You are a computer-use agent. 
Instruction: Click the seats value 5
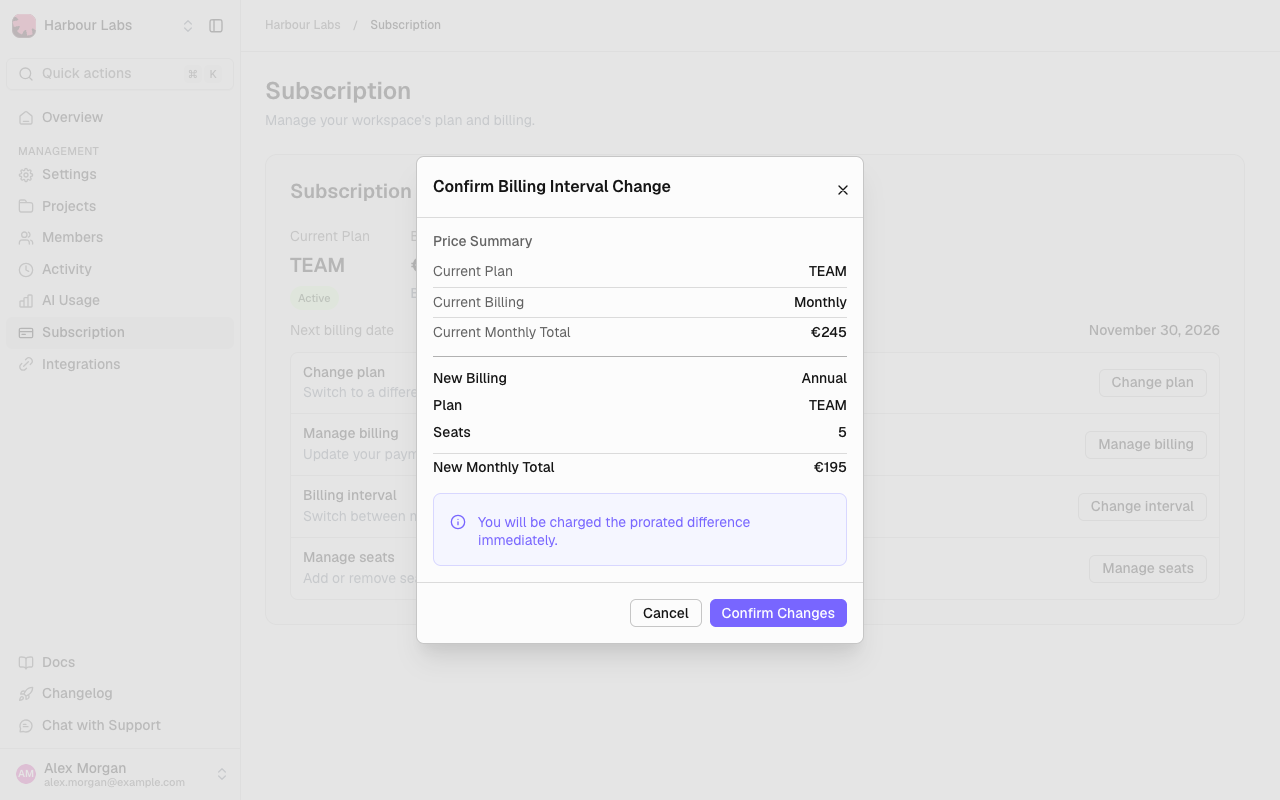pyautogui.click(x=842, y=432)
